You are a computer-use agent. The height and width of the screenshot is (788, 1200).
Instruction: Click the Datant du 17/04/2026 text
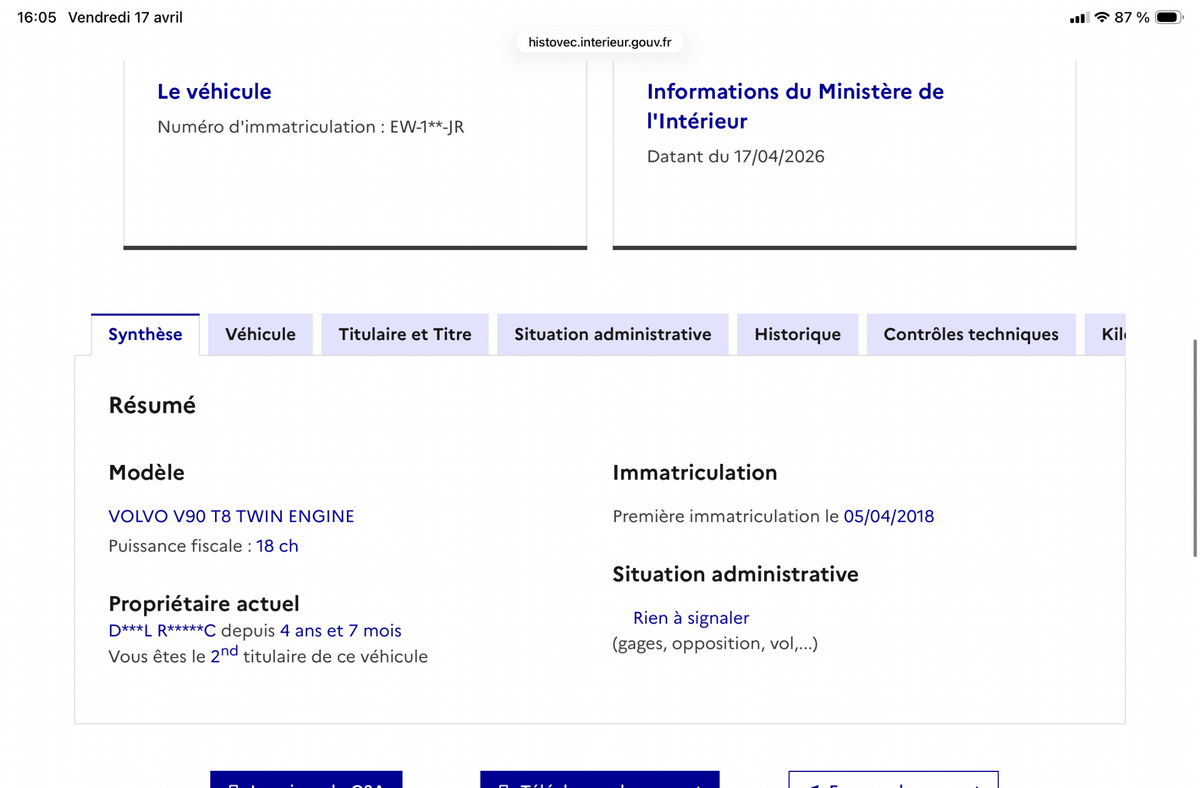736,156
